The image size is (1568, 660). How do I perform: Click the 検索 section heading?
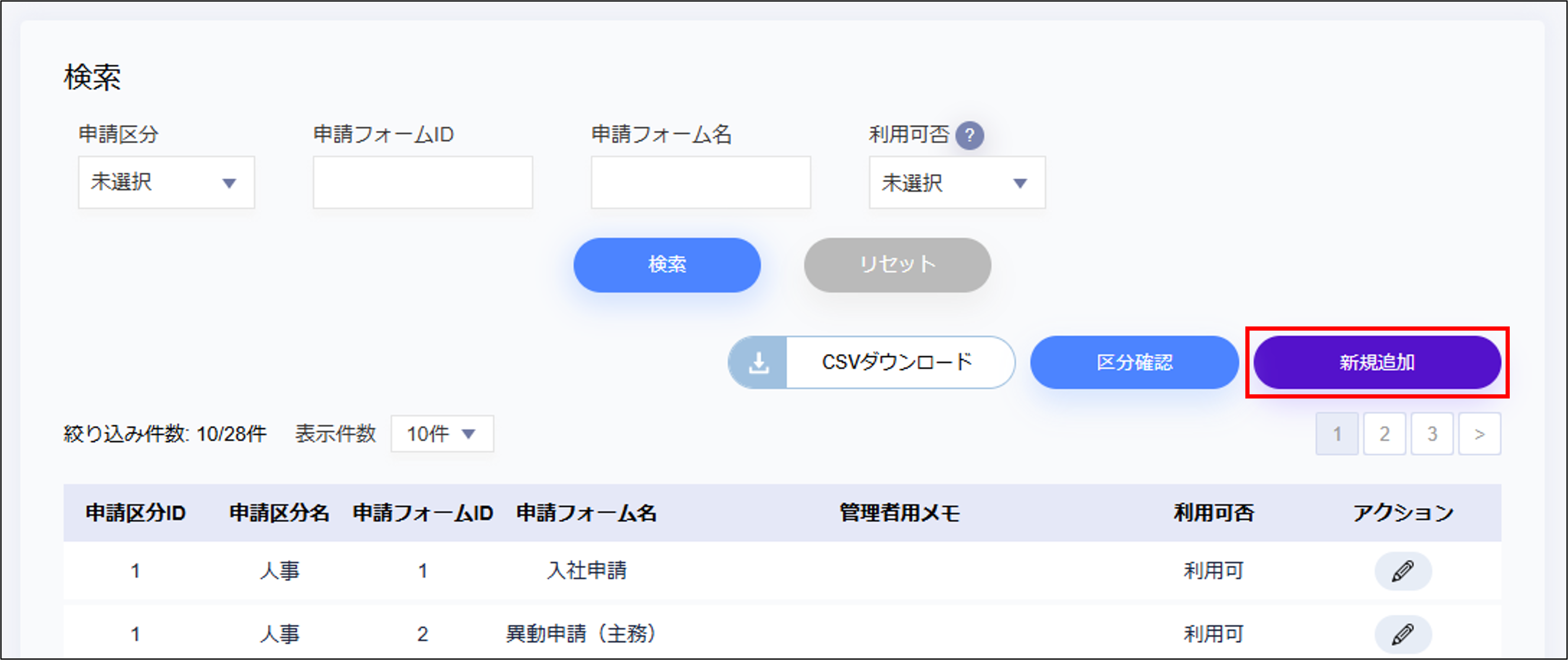click(93, 78)
